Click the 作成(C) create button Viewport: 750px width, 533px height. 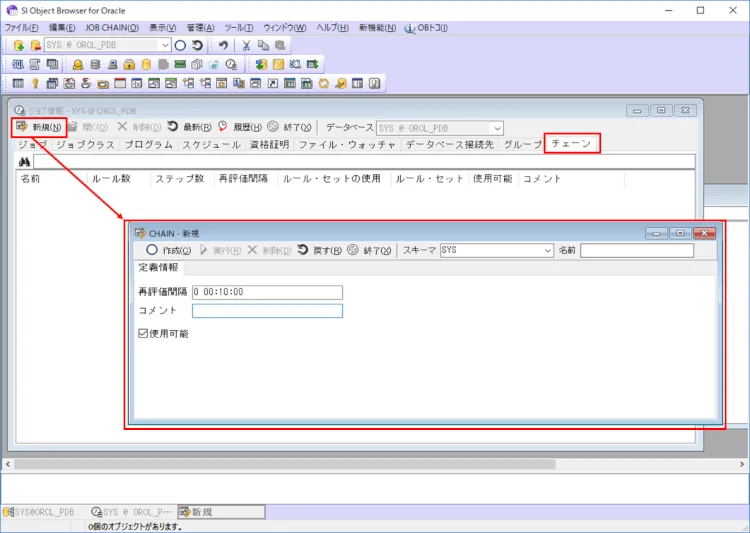click(x=169, y=250)
